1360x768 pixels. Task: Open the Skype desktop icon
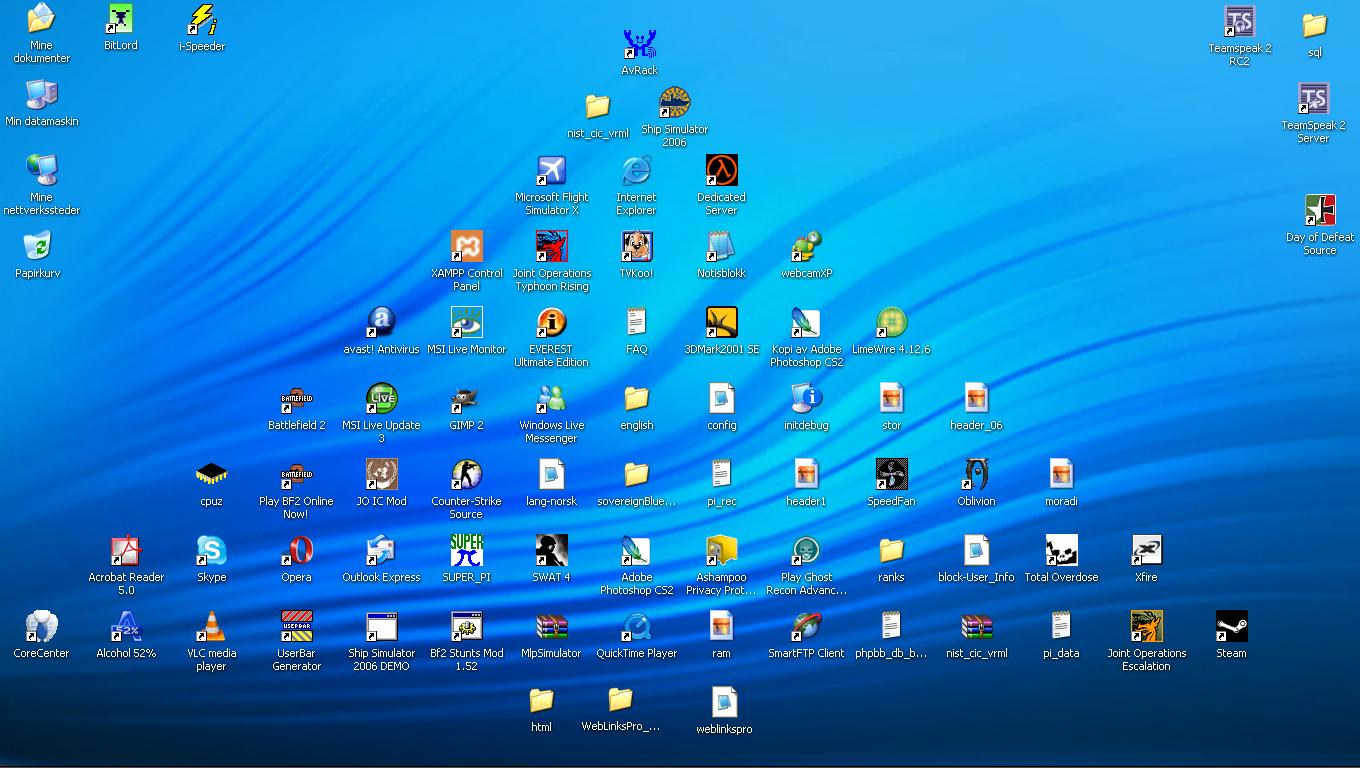click(x=211, y=551)
